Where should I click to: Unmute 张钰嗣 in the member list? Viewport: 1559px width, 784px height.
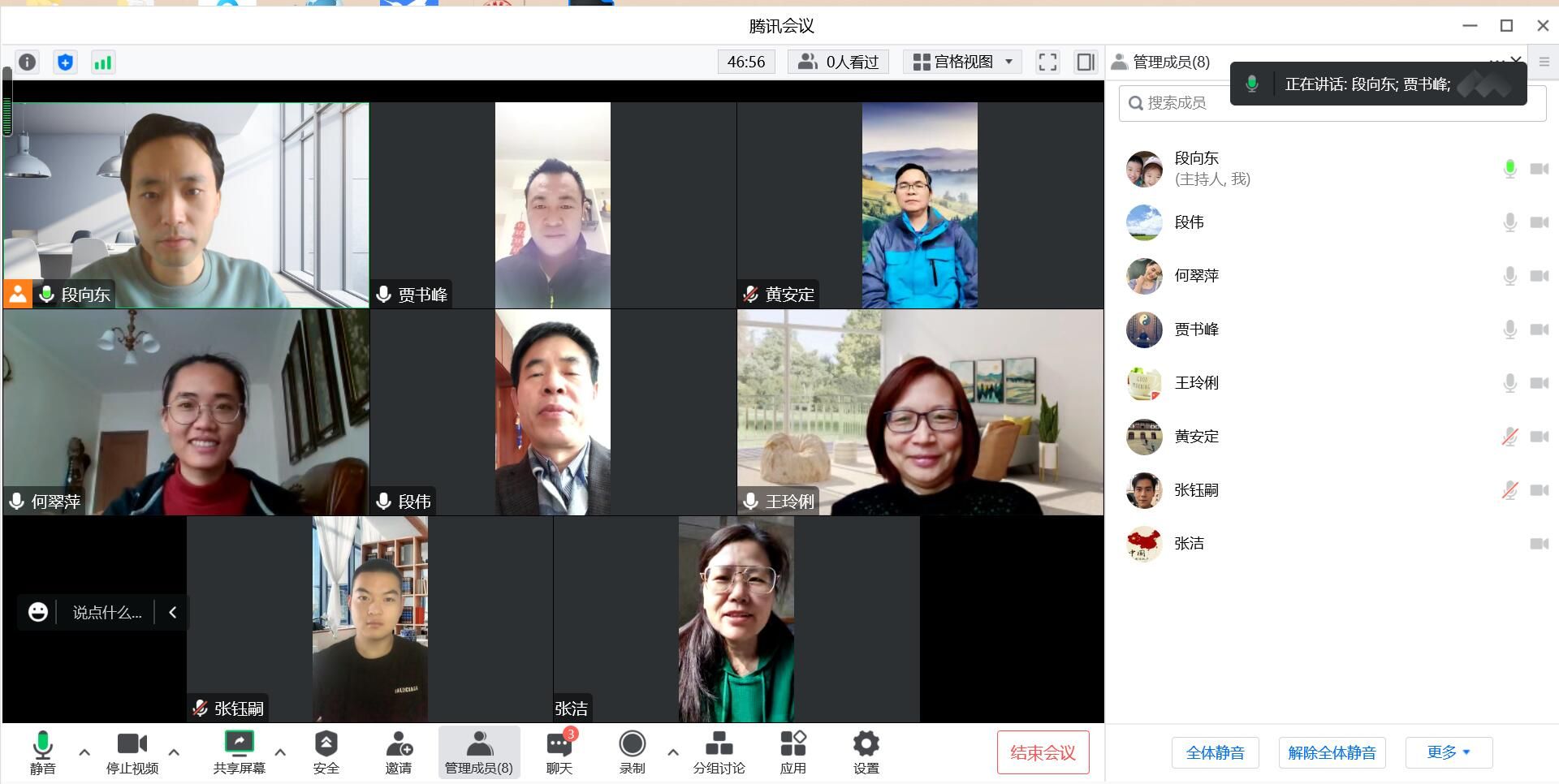[1509, 490]
